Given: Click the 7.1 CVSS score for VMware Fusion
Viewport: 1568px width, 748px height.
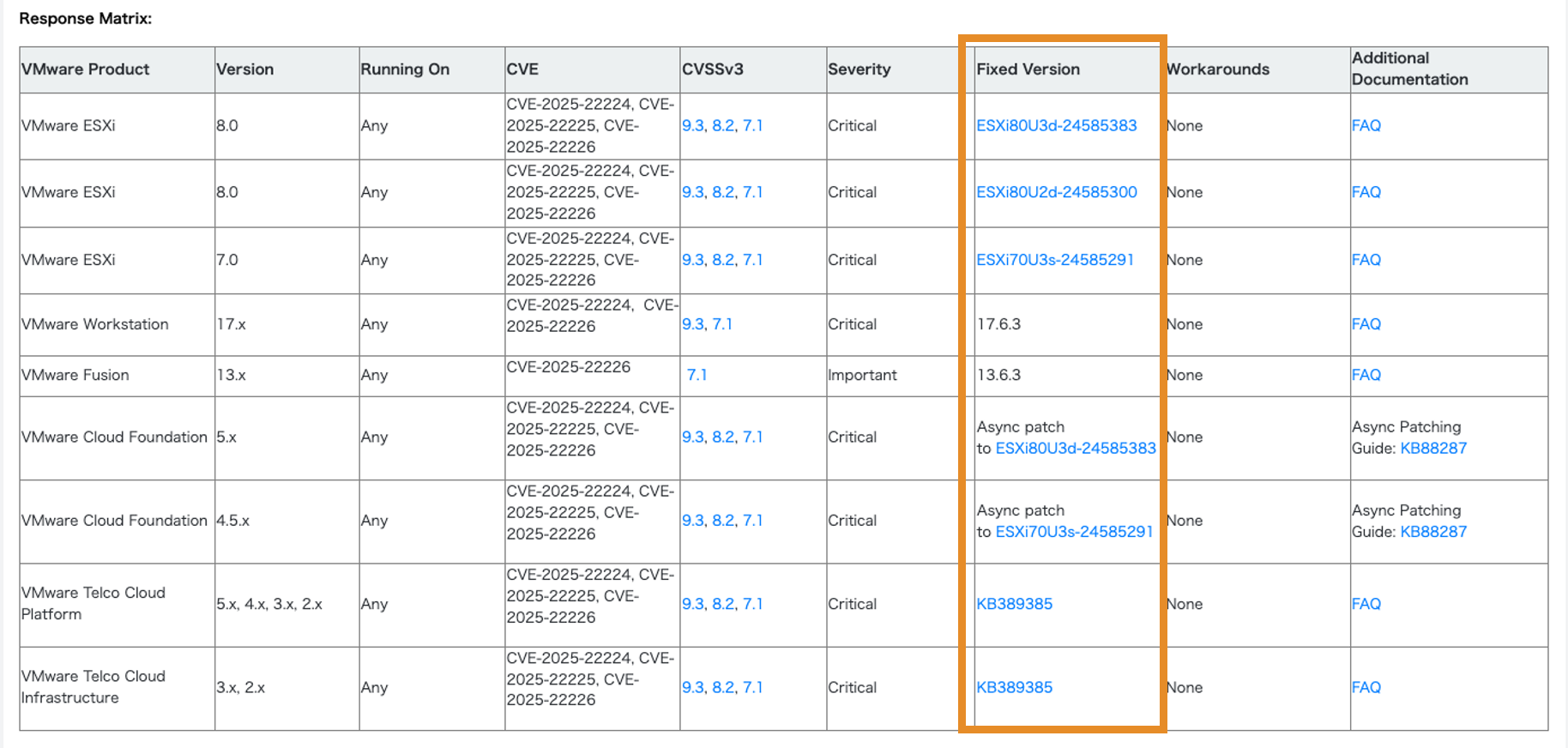Looking at the screenshot, I should [x=697, y=375].
